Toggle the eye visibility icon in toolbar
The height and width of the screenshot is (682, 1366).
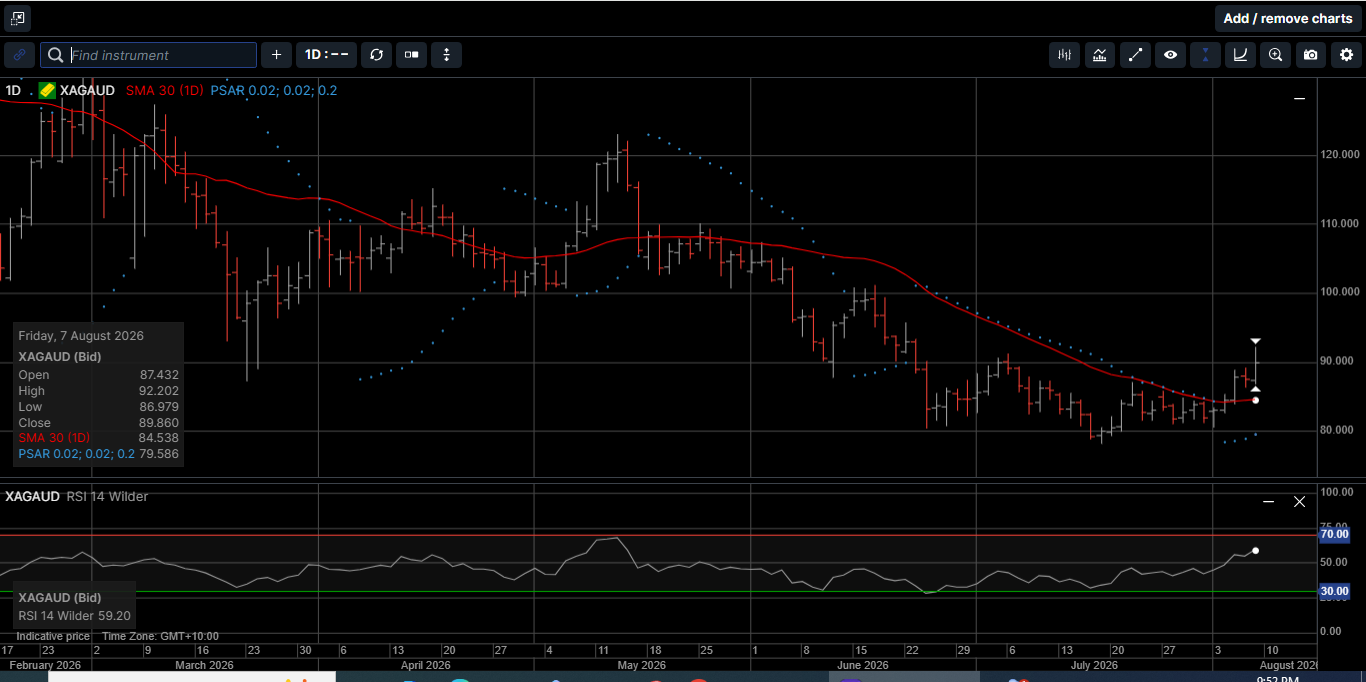[1170, 55]
